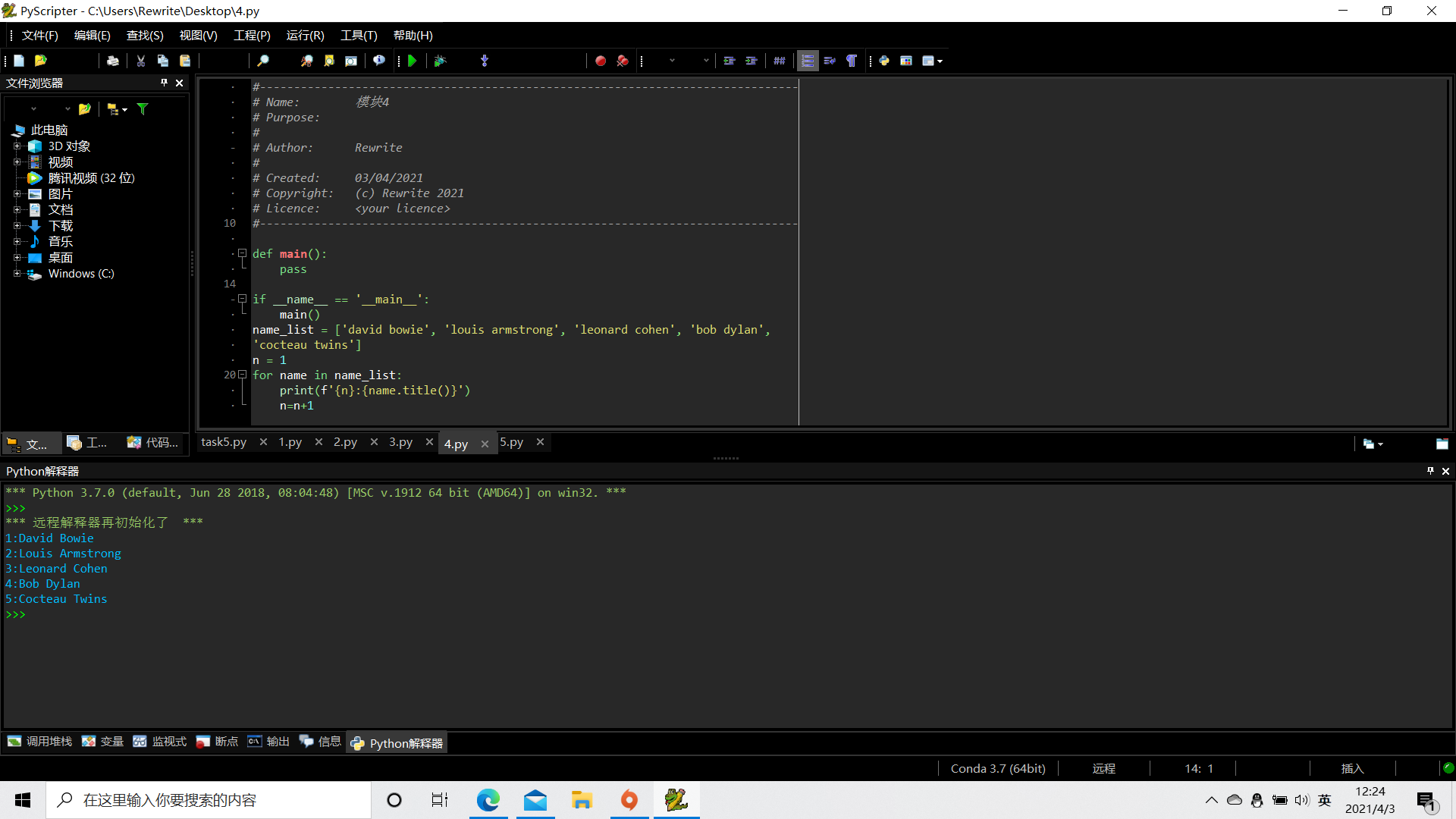Image resolution: width=1456 pixels, height=819 pixels.
Task: Switch to the 3.py editor tab
Action: click(x=400, y=442)
